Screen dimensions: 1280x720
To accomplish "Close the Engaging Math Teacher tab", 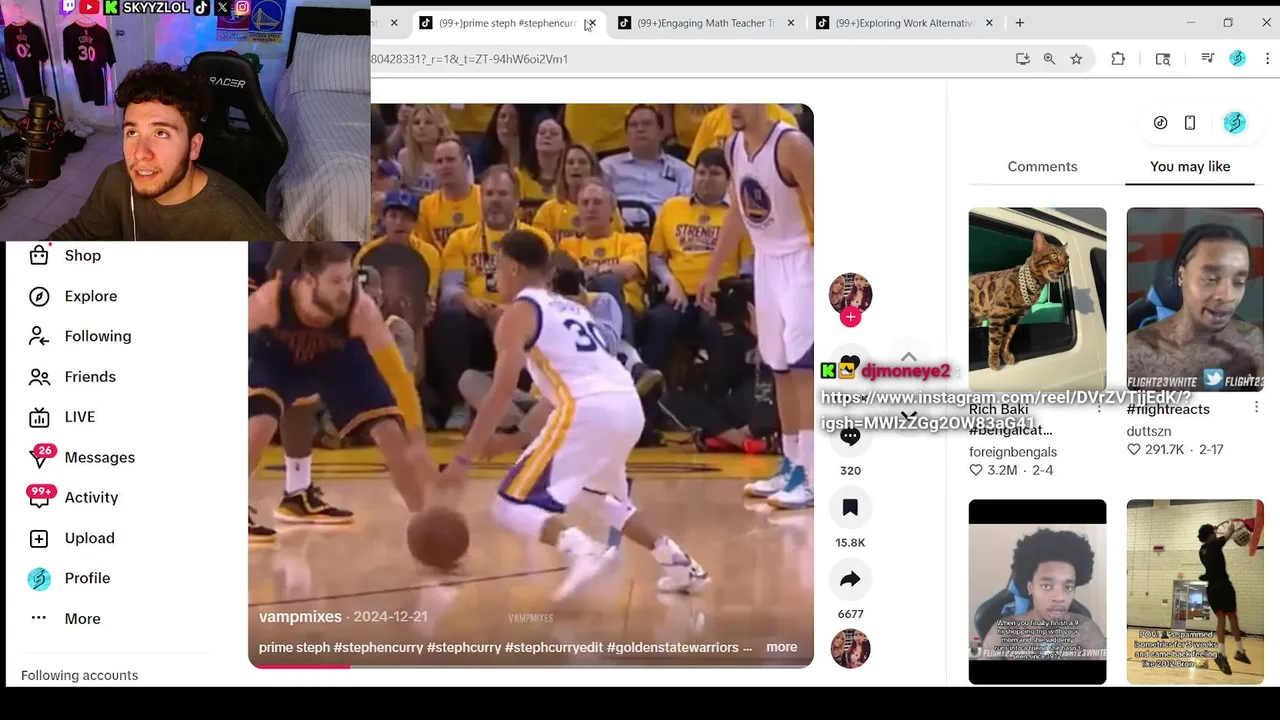I will [790, 23].
